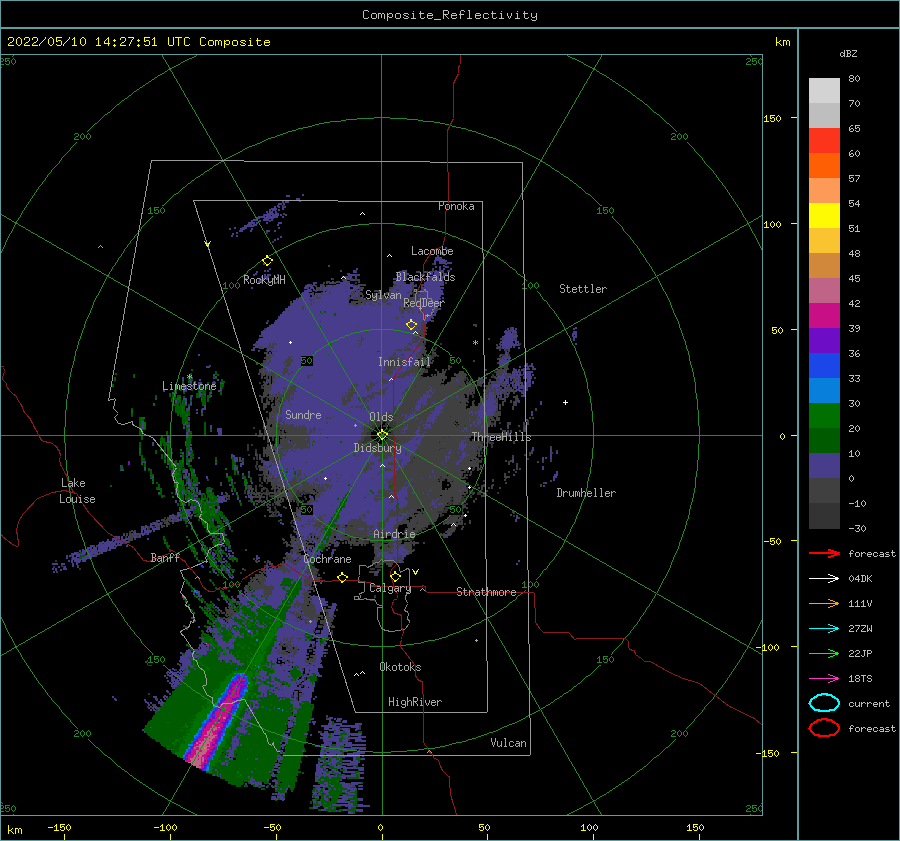
Task: Click the HighRiver town label
Action: [x=415, y=702]
